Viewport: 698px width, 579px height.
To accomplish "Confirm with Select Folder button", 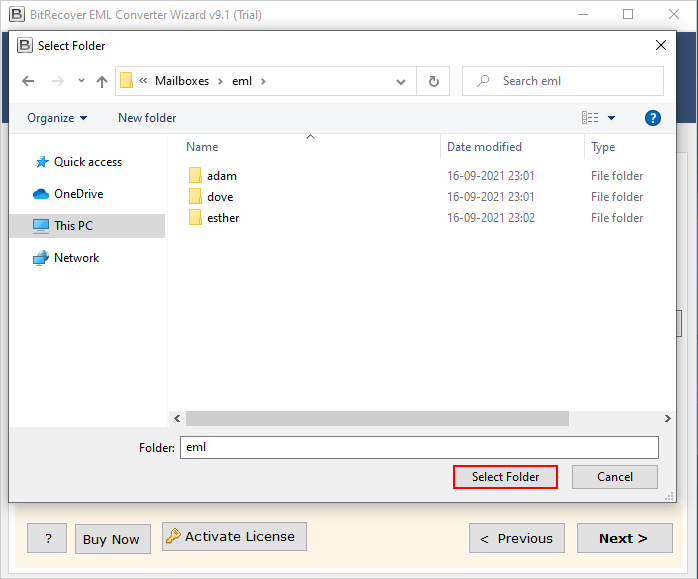I will tap(505, 477).
